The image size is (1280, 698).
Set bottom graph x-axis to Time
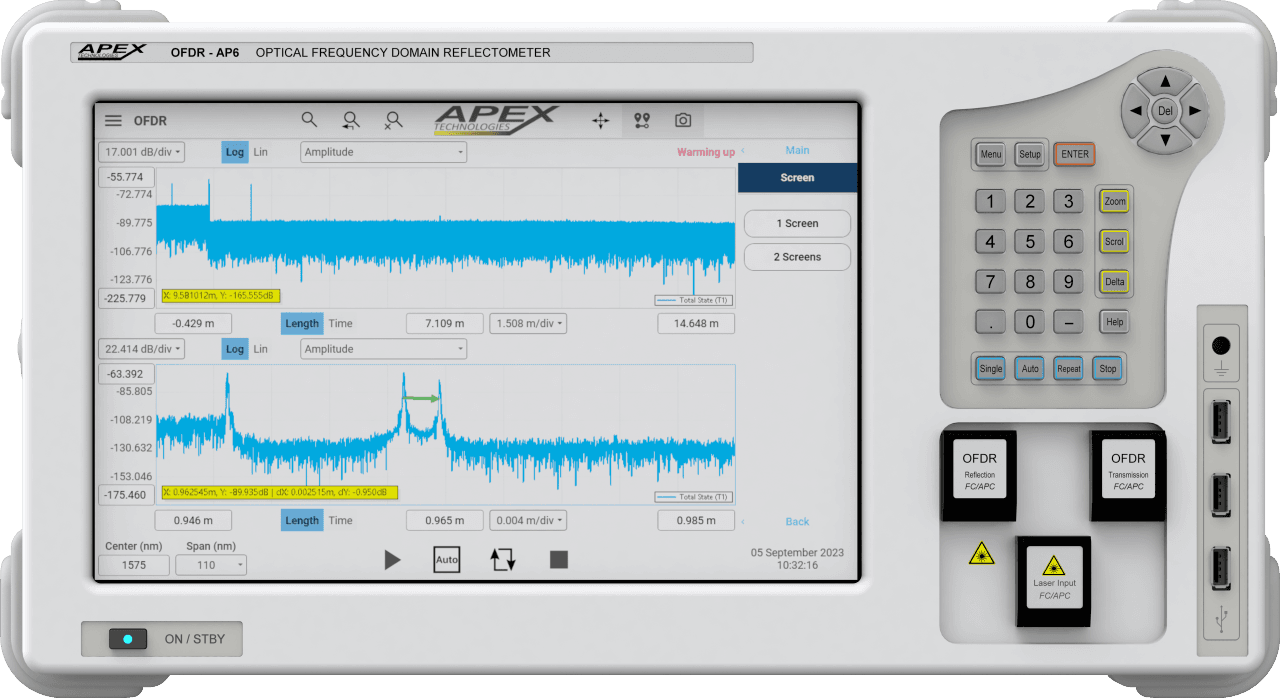[x=341, y=521]
